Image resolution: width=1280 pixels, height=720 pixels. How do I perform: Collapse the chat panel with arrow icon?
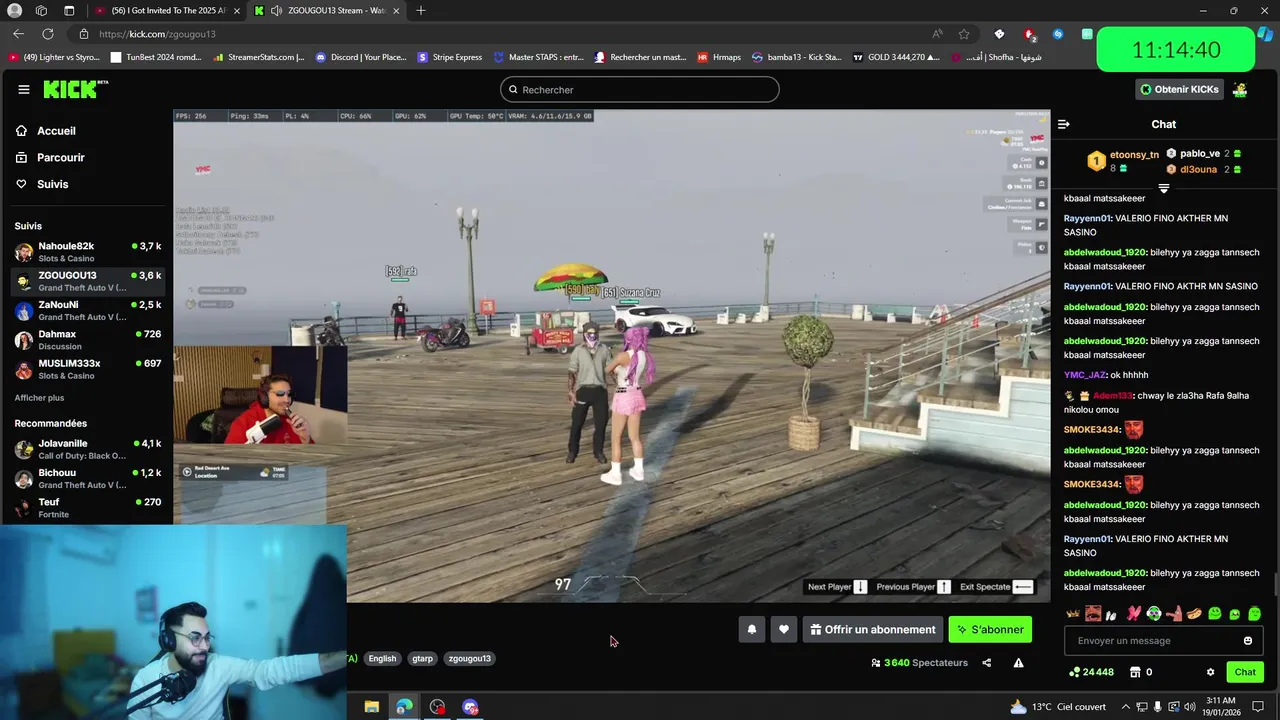[x=1063, y=124]
